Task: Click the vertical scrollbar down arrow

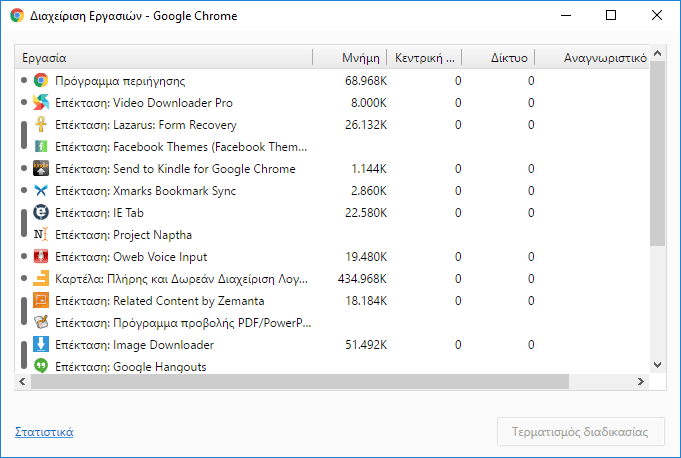Action: coord(658,365)
